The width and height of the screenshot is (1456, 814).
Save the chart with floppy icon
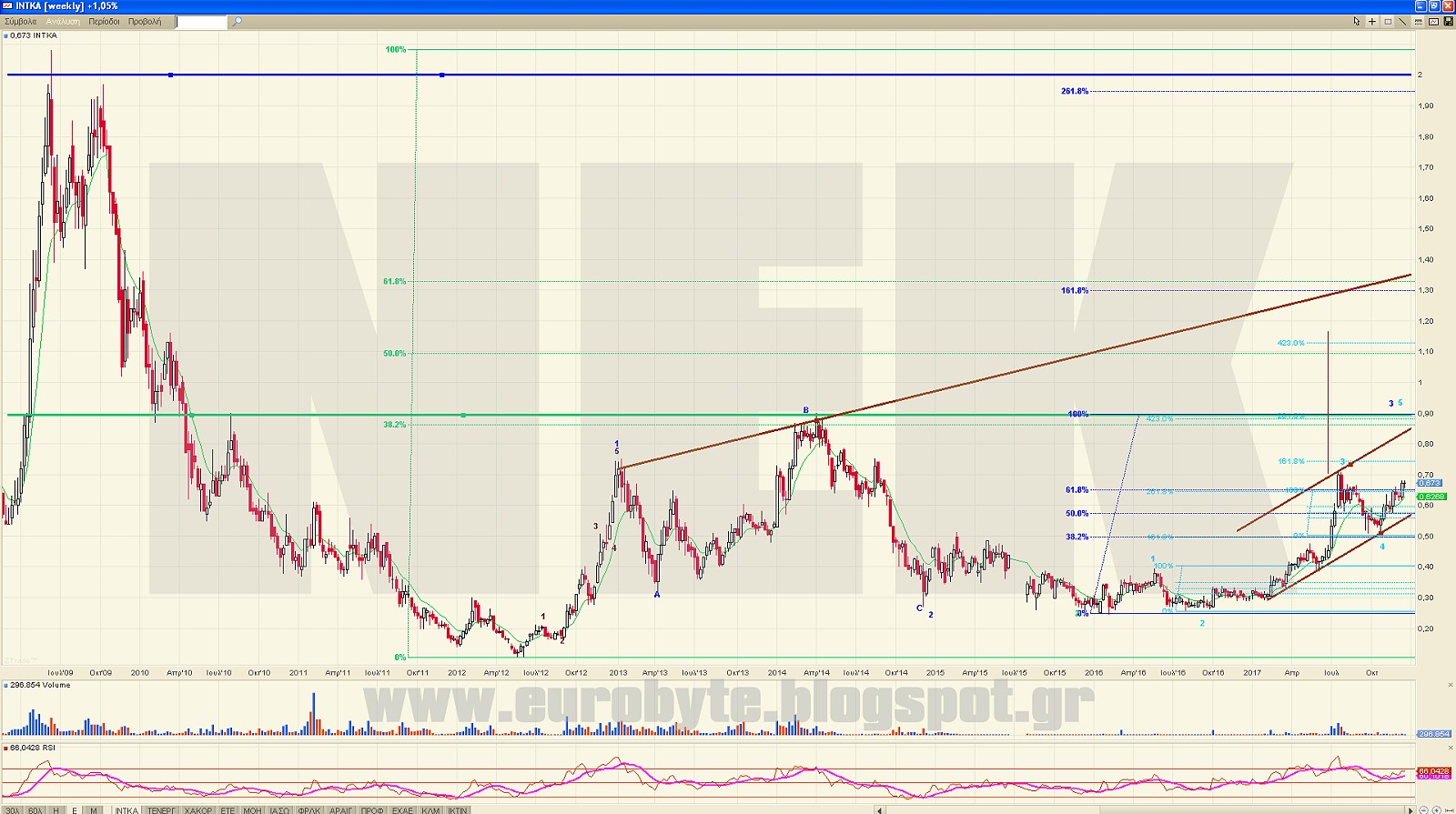coord(1448,21)
